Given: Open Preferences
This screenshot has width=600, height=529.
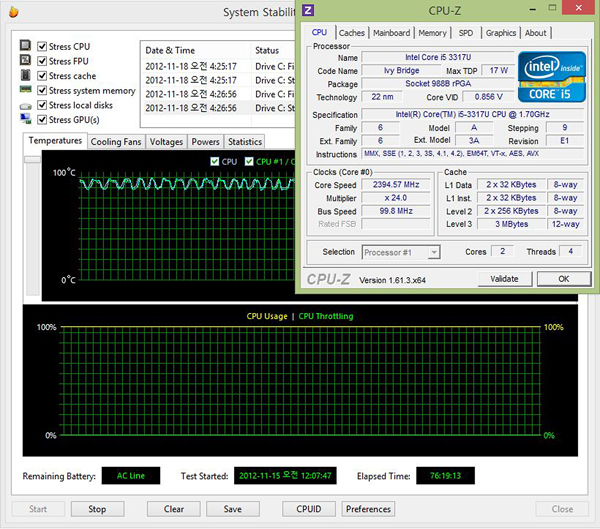Looking at the screenshot, I should click(x=368, y=509).
